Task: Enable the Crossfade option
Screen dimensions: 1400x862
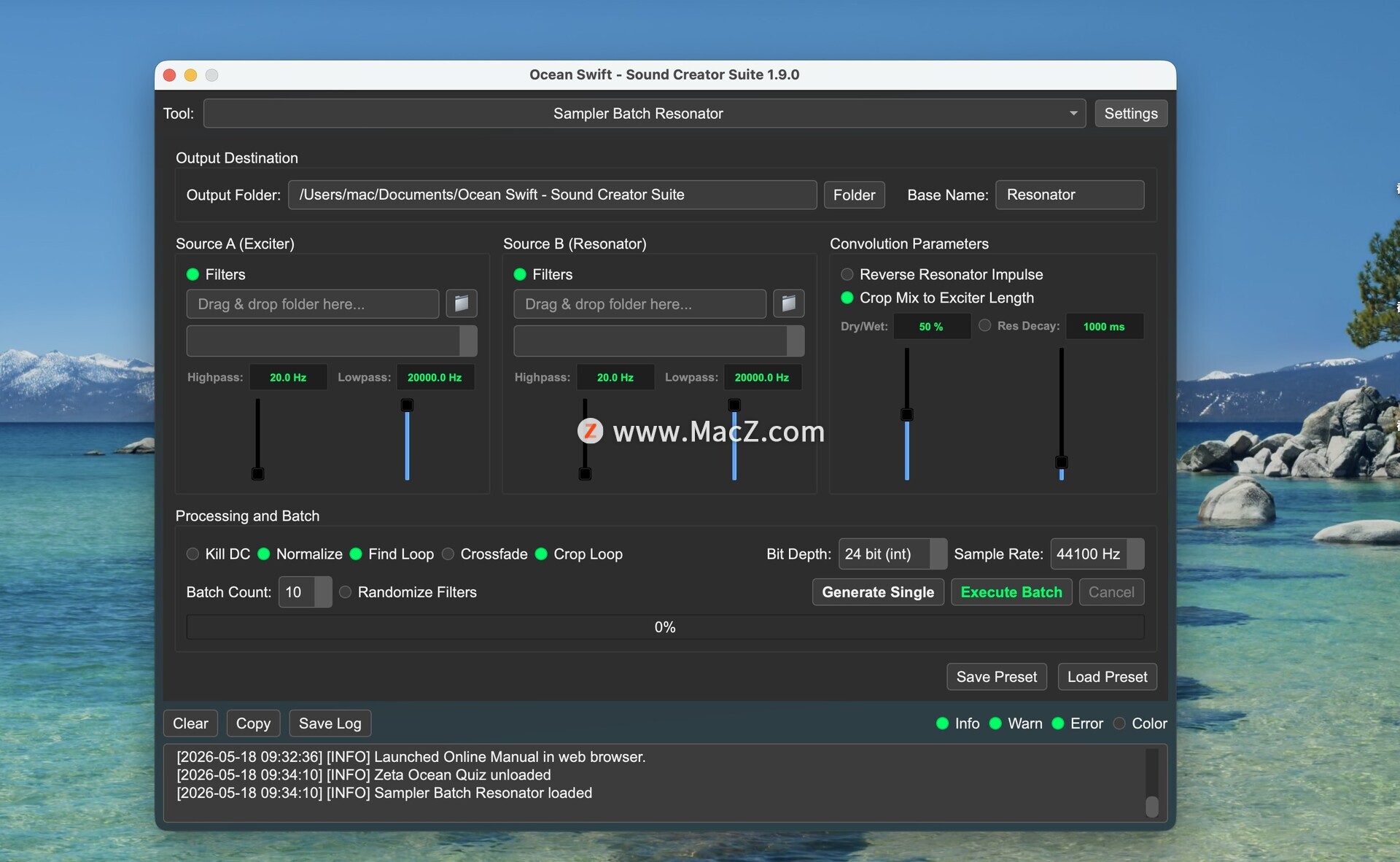Action: pyautogui.click(x=448, y=554)
